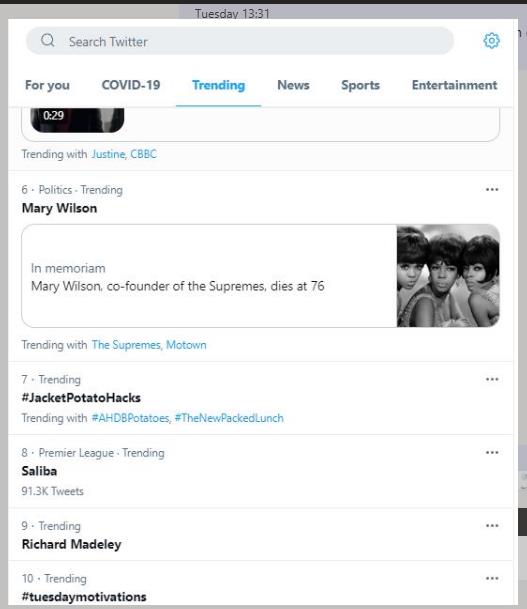527x609 pixels.
Task: Open the more options for Saliba trend
Action: (492, 452)
